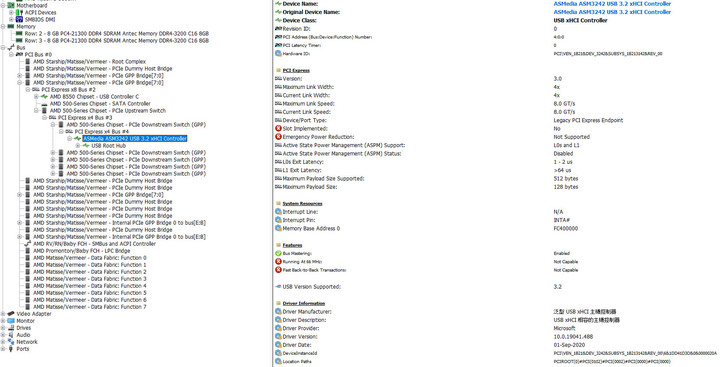Screen dimensions: 720x367
Task: Expand the ACPI Devices node
Action: 11,12
